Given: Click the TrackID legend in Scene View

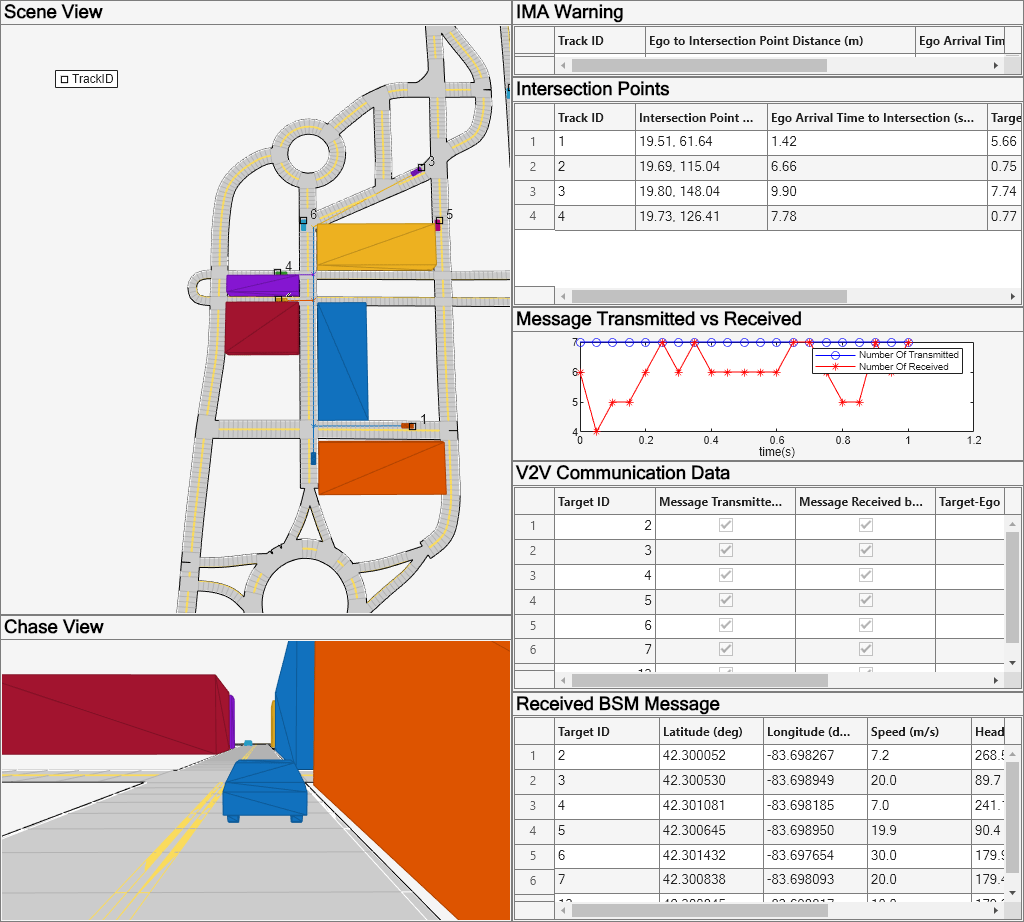Looking at the screenshot, I should tap(87, 79).
